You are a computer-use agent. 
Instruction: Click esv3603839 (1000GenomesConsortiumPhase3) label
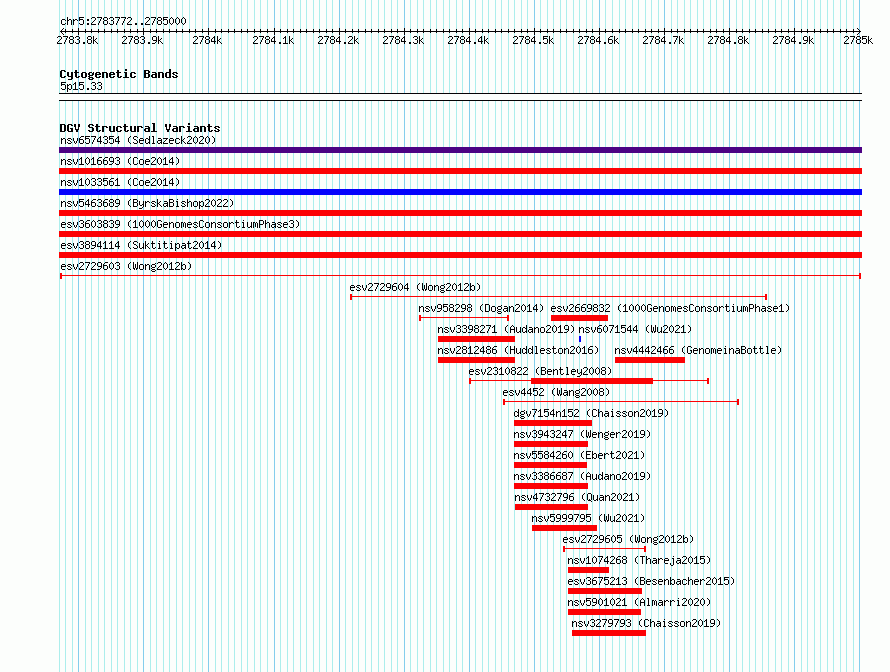(180, 224)
